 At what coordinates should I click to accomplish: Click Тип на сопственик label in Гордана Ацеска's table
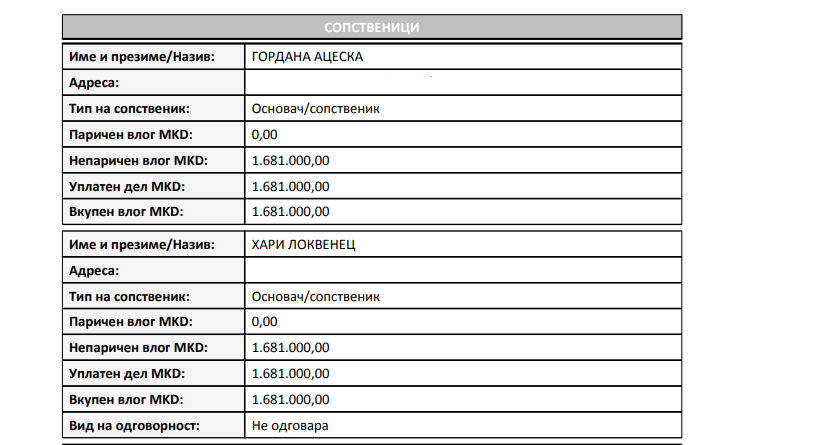[130, 108]
